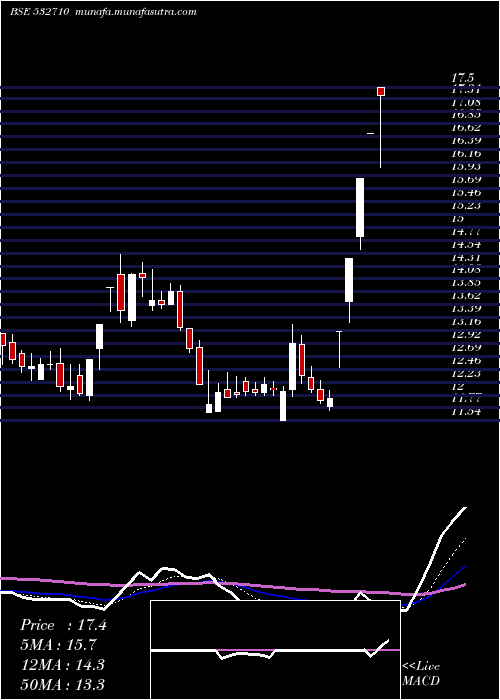Screen dimensions: 500x700
Task: Click the <<Live MACD label
Action: tap(421, 673)
